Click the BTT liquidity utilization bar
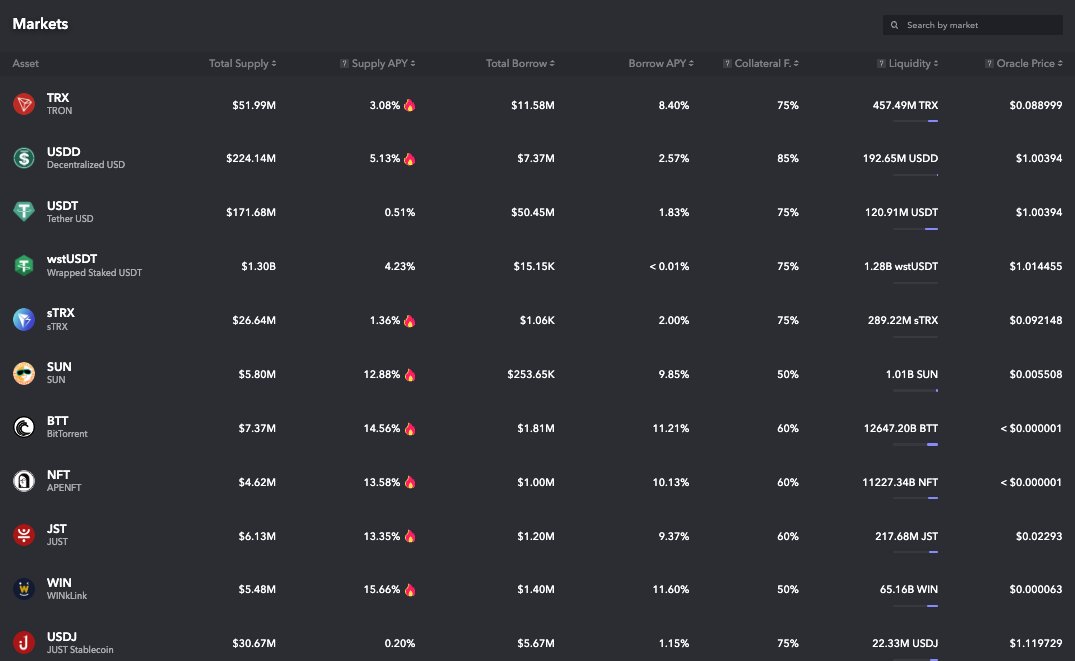1075x661 pixels. point(915,444)
